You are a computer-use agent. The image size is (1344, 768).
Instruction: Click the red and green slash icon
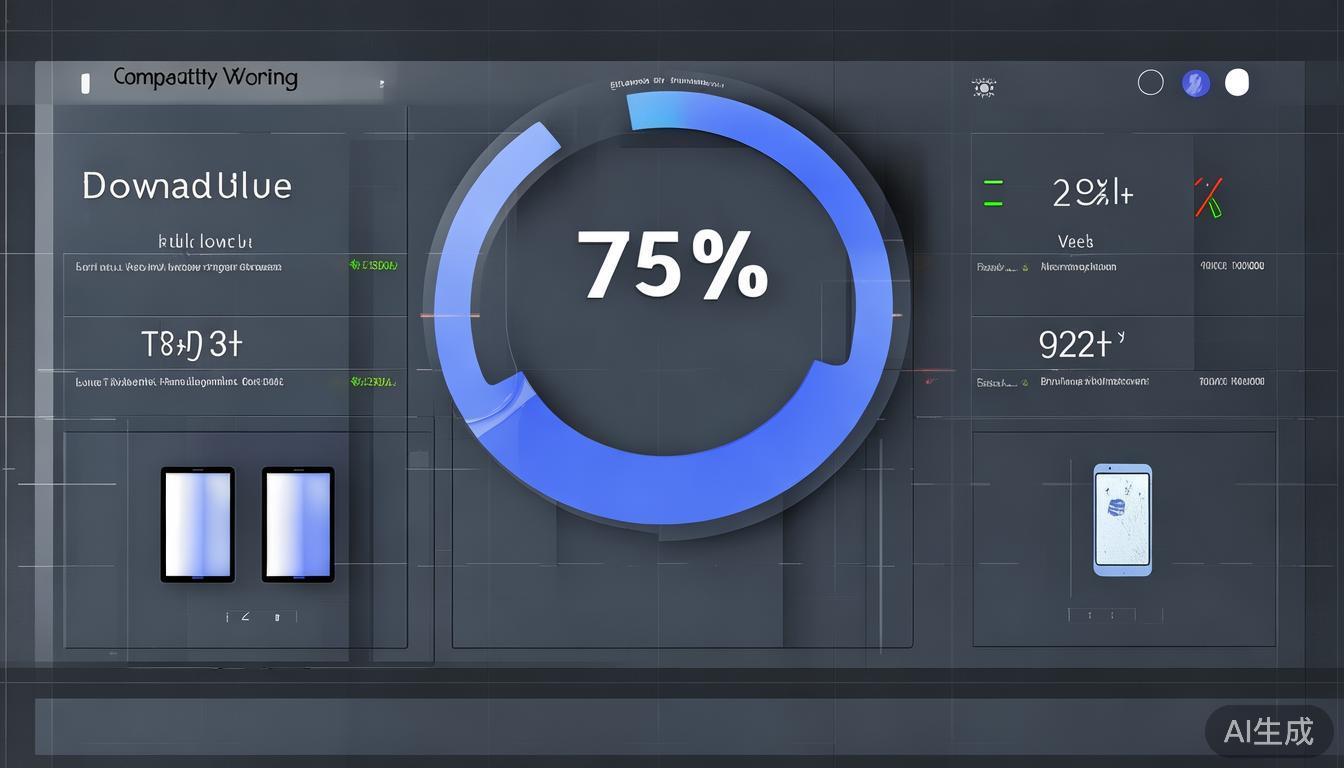click(x=1208, y=197)
